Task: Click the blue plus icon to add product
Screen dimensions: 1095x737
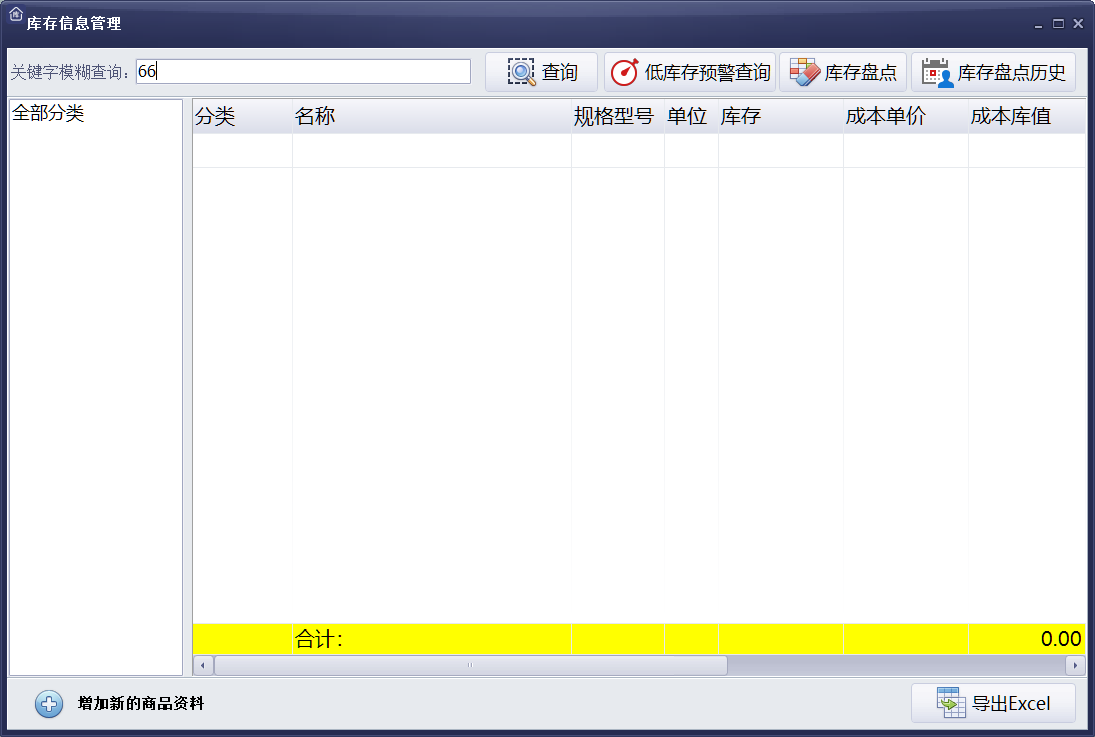Action: pos(49,703)
